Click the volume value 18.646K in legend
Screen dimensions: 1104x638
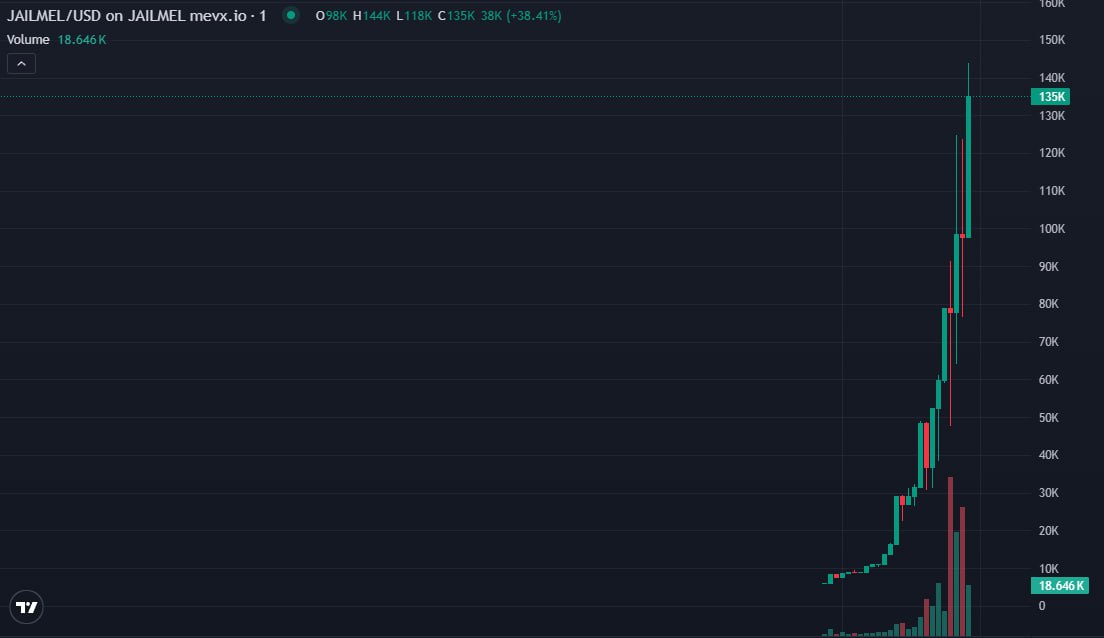coord(82,39)
